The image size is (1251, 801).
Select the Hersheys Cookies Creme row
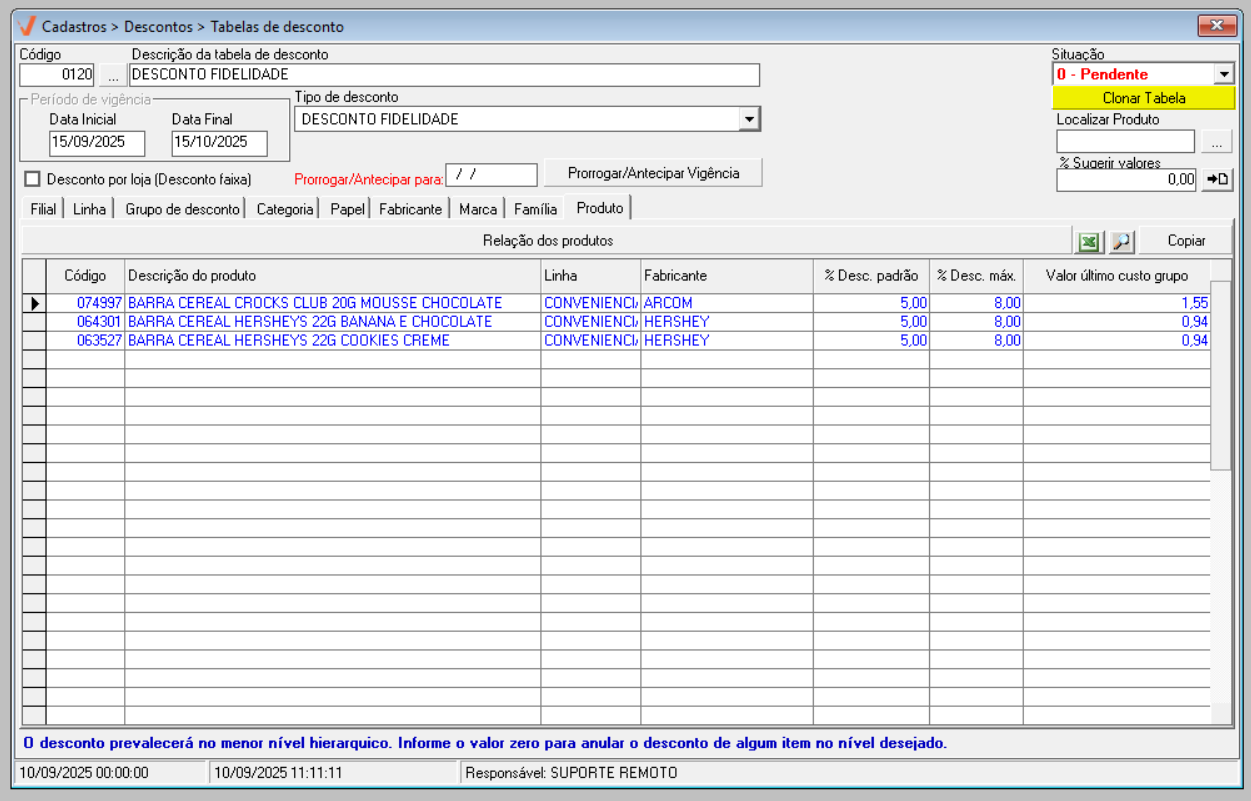tap(289, 341)
